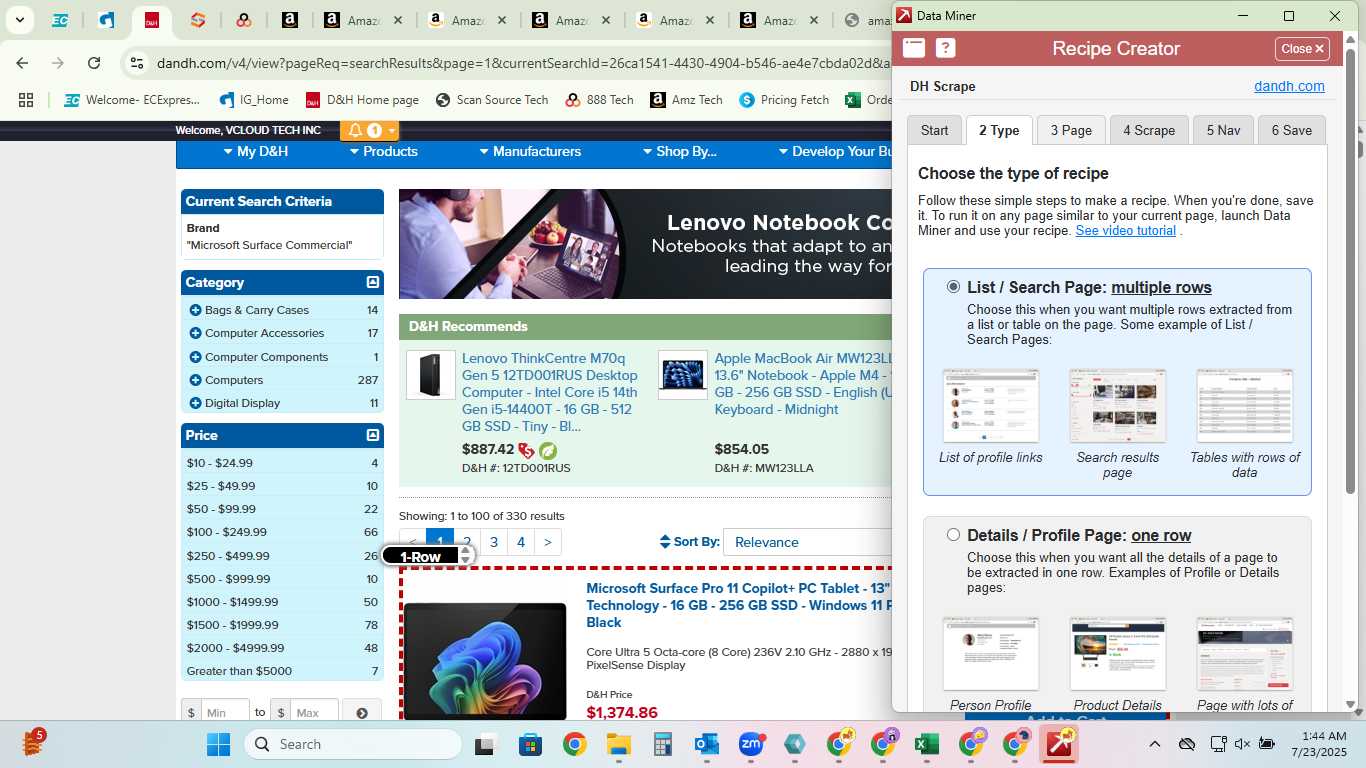Select Details / Profile Page radio button
1366x768 pixels.
[x=953, y=535]
